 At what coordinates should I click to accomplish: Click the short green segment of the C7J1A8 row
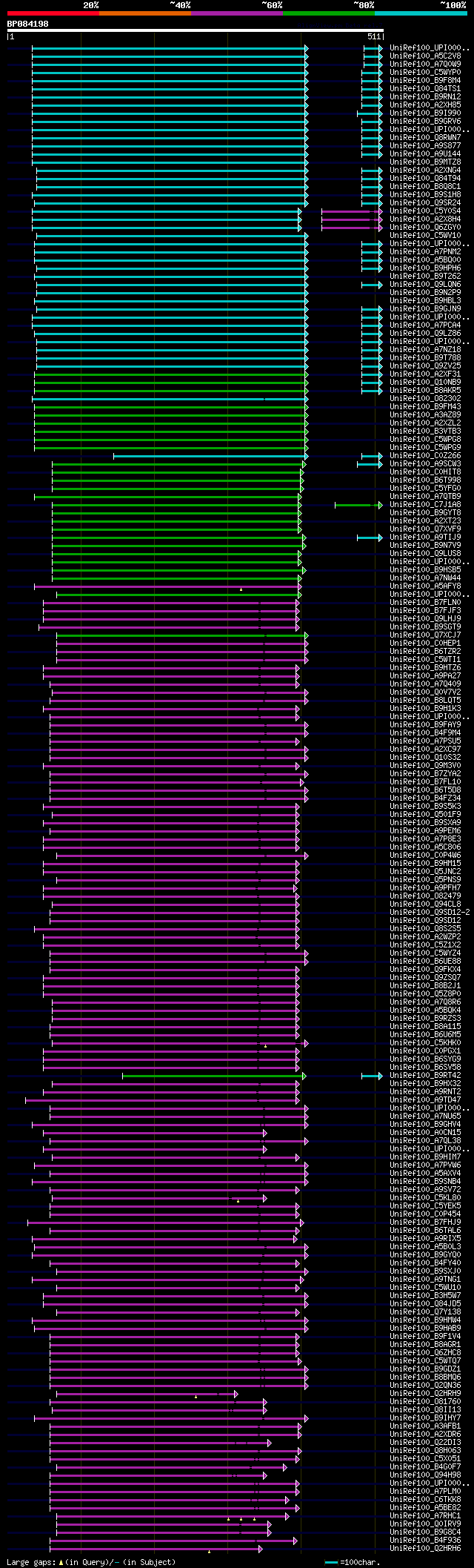pos(358,505)
